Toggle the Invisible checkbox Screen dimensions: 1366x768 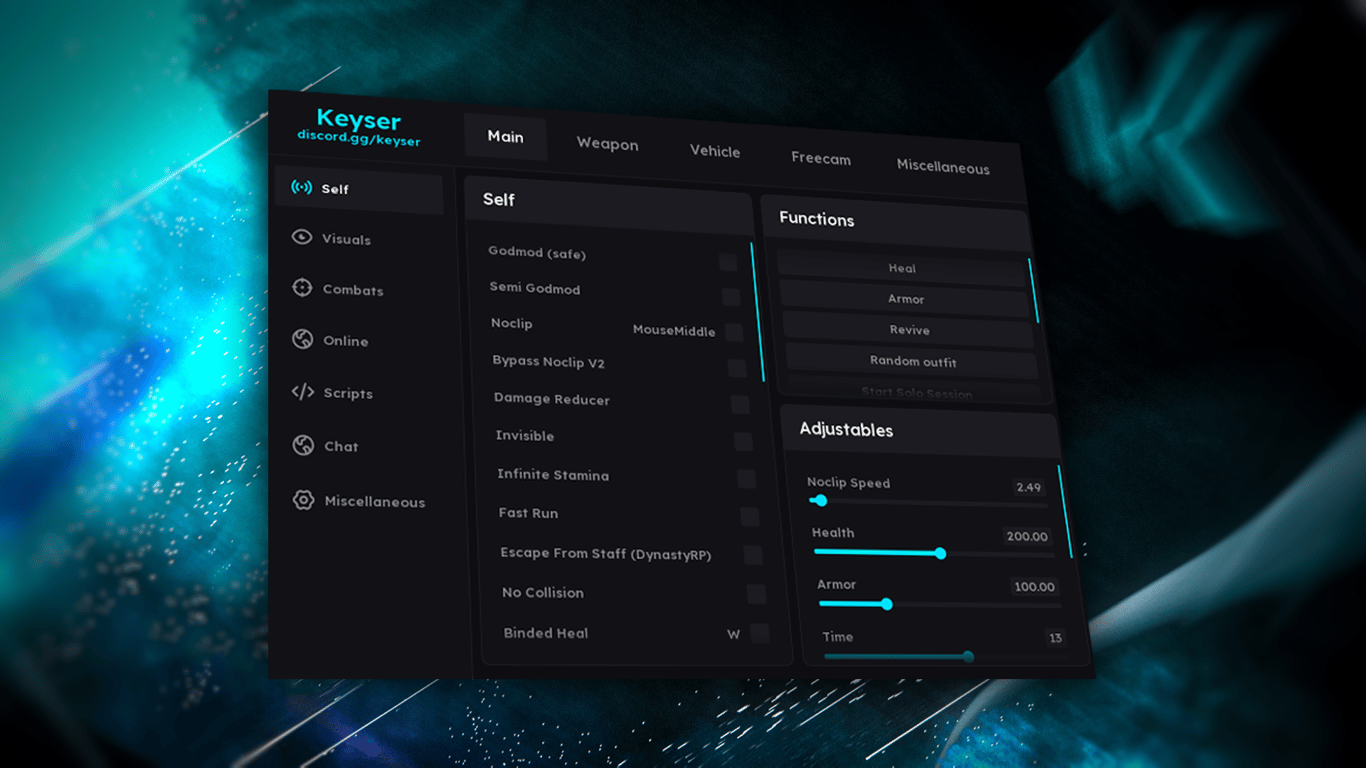pos(743,441)
